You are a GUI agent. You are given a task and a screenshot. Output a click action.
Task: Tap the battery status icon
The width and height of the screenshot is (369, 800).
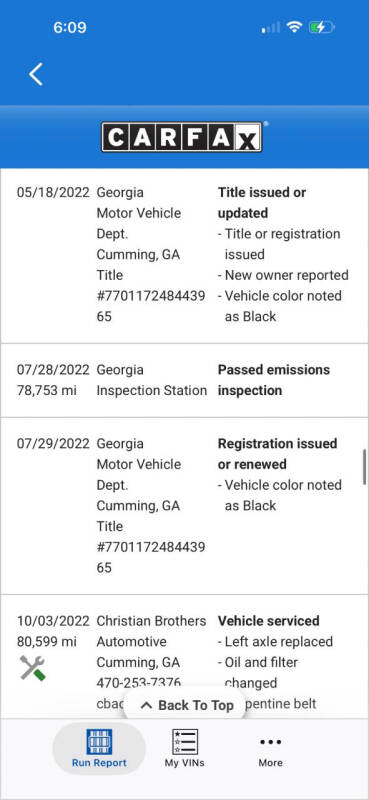(321, 27)
